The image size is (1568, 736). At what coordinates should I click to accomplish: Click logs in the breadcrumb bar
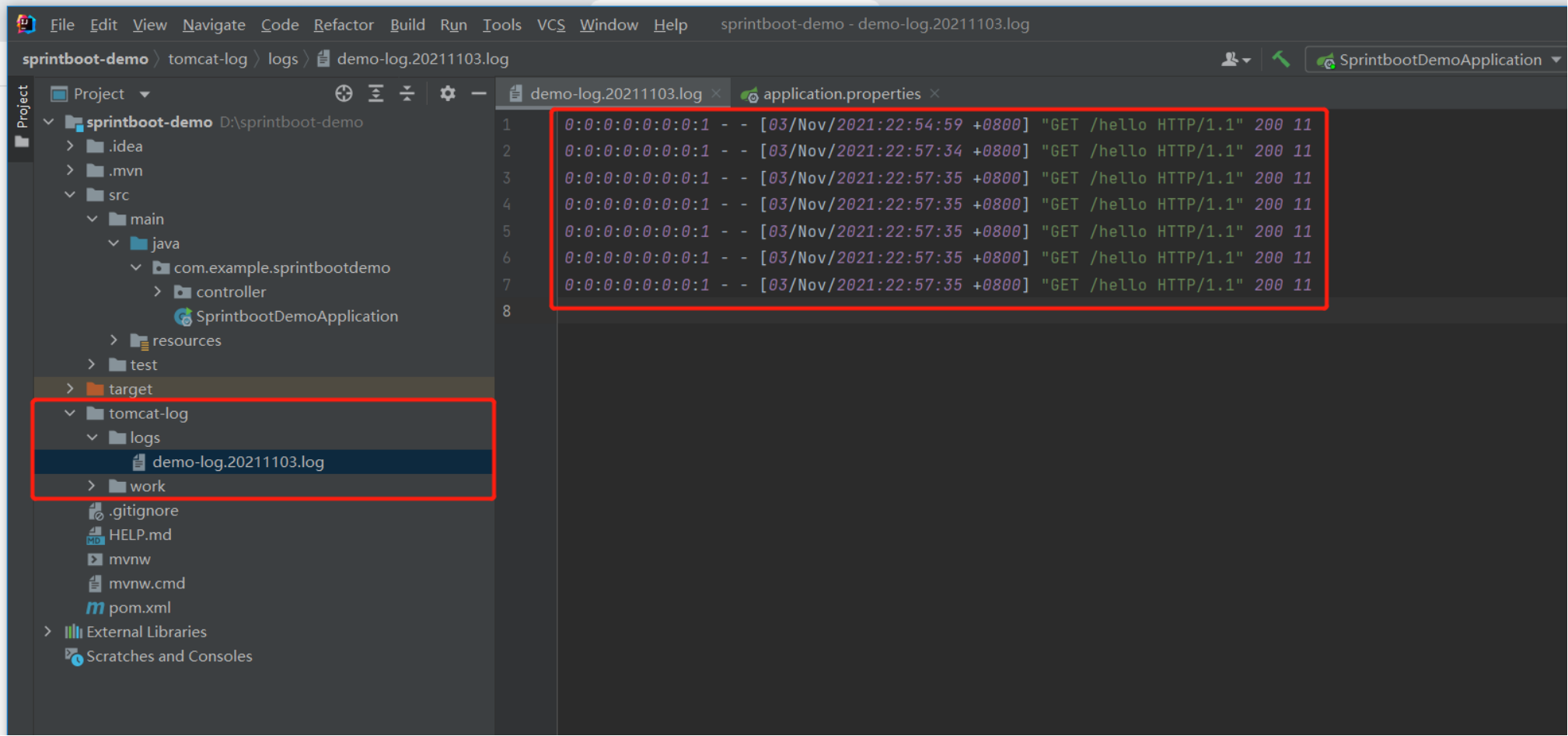coord(283,59)
